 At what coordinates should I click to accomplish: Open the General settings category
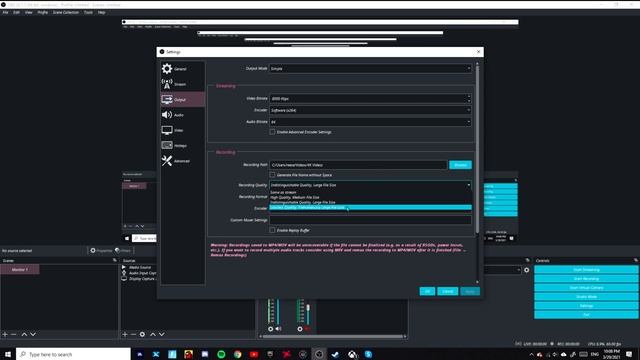pos(182,69)
